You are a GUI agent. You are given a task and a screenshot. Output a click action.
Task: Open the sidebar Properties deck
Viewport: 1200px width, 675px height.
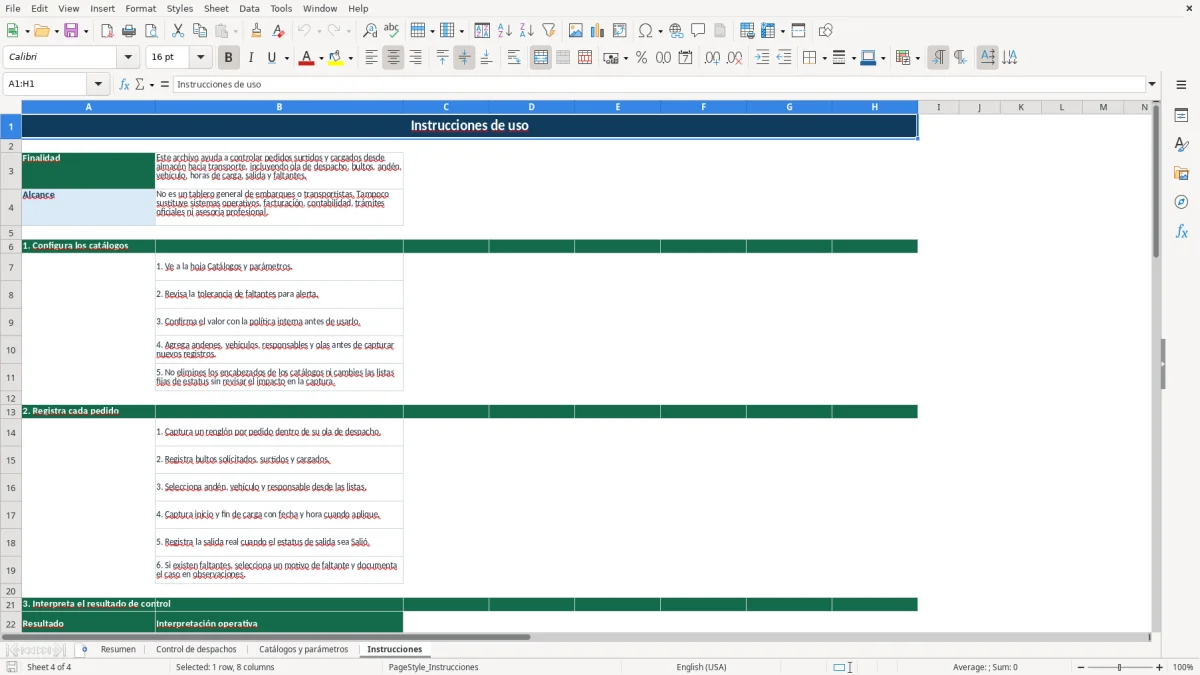coord(1181,116)
